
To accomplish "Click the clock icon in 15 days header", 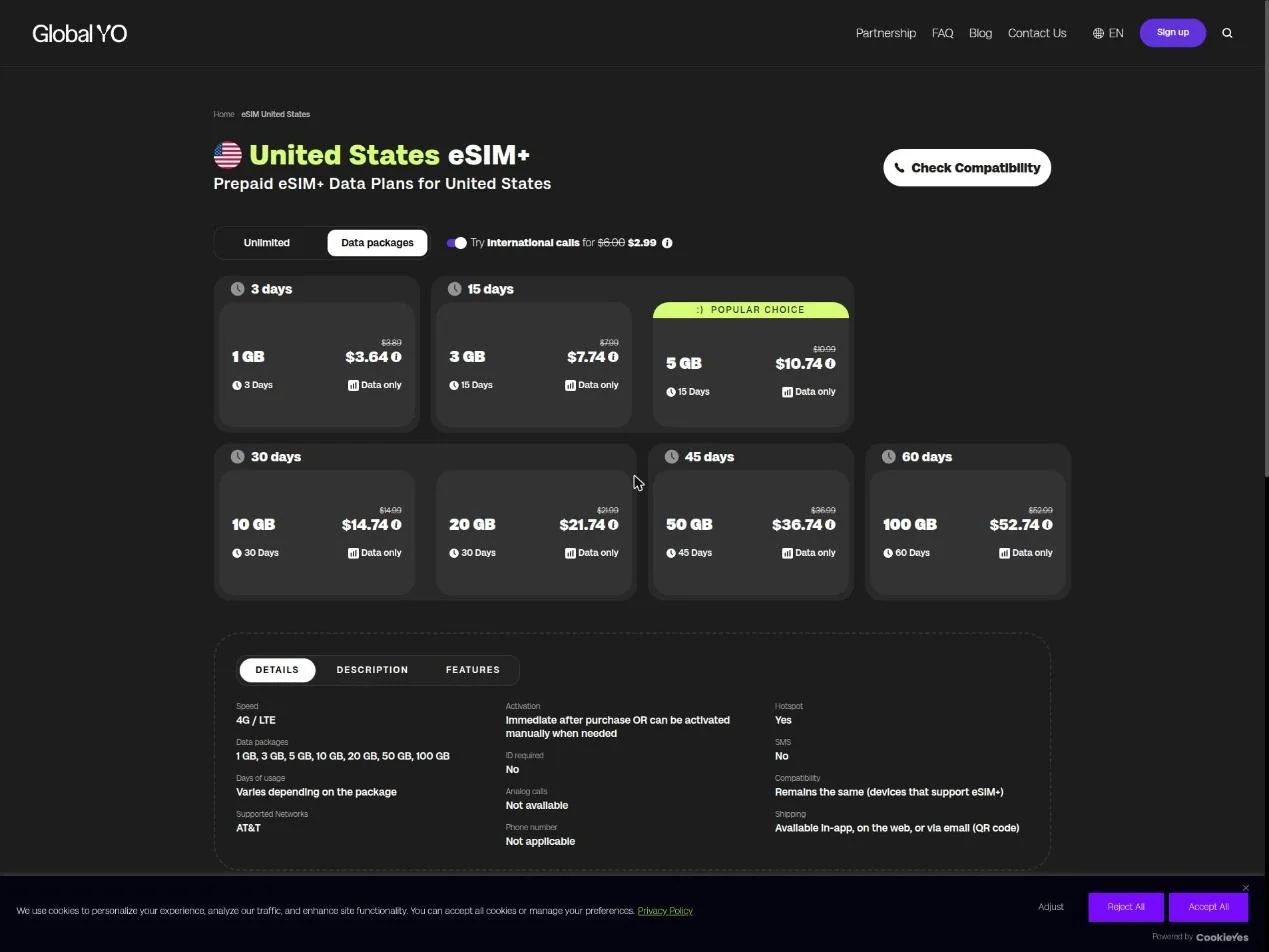I will tap(454, 289).
